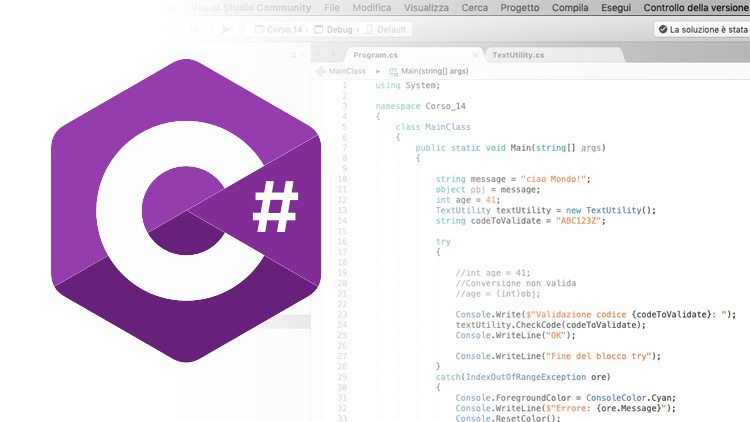
Task: Open the MainClass breadcrumb selector
Action: point(347,71)
